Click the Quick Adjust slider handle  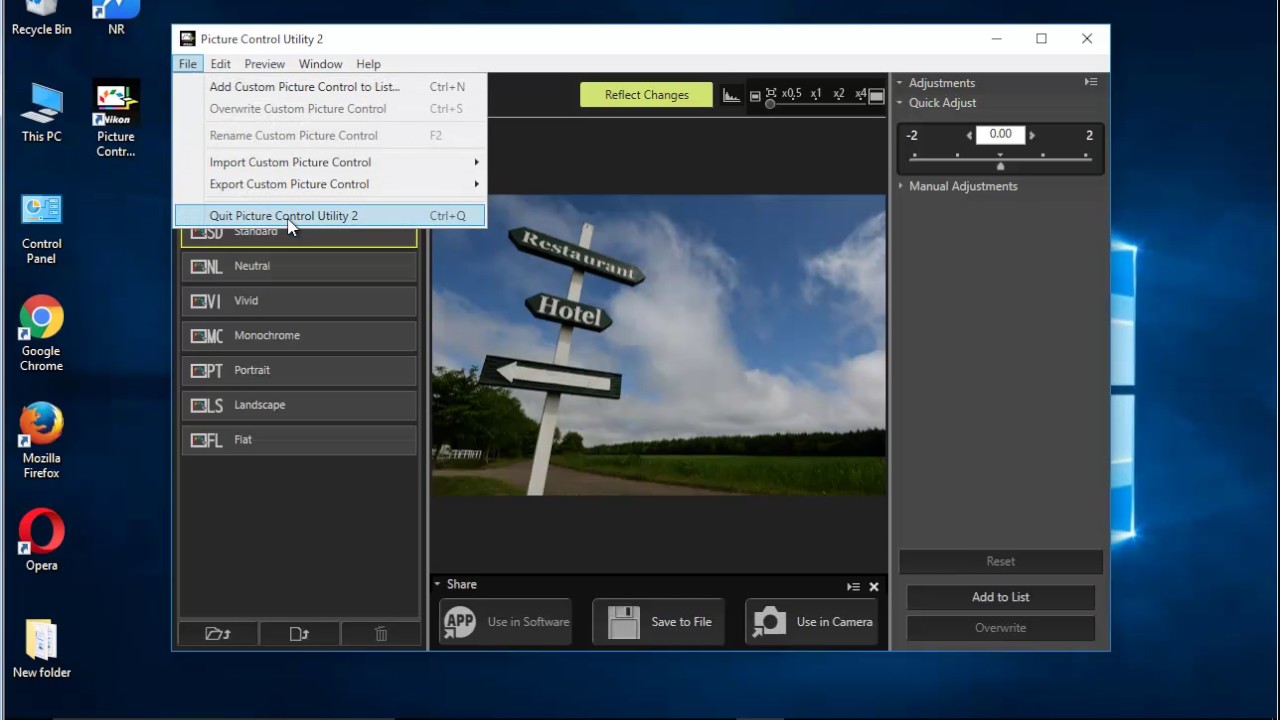tap(1000, 166)
